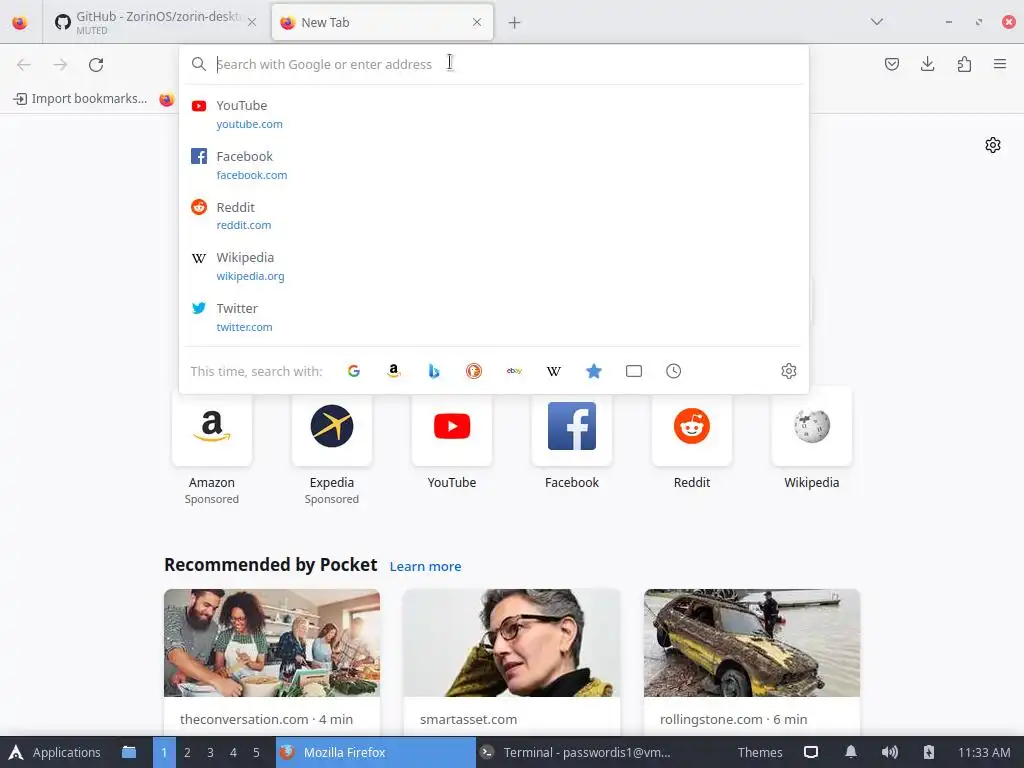Search this time with Bing icon
Viewport: 1024px width, 768px height.
[434, 371]
